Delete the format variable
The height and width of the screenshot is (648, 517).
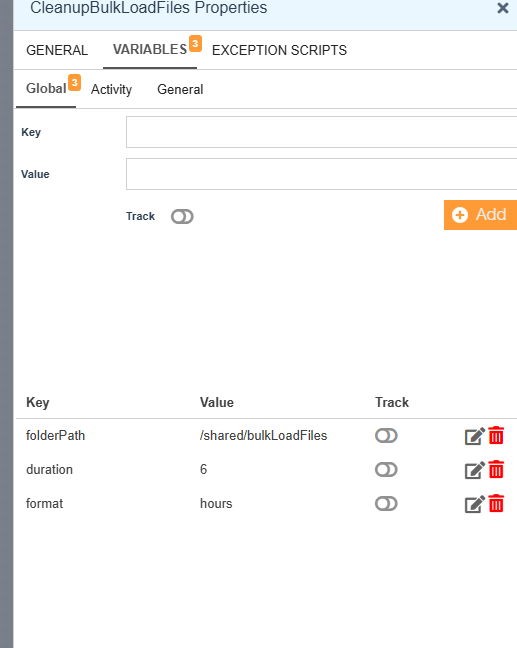(496, 503)
